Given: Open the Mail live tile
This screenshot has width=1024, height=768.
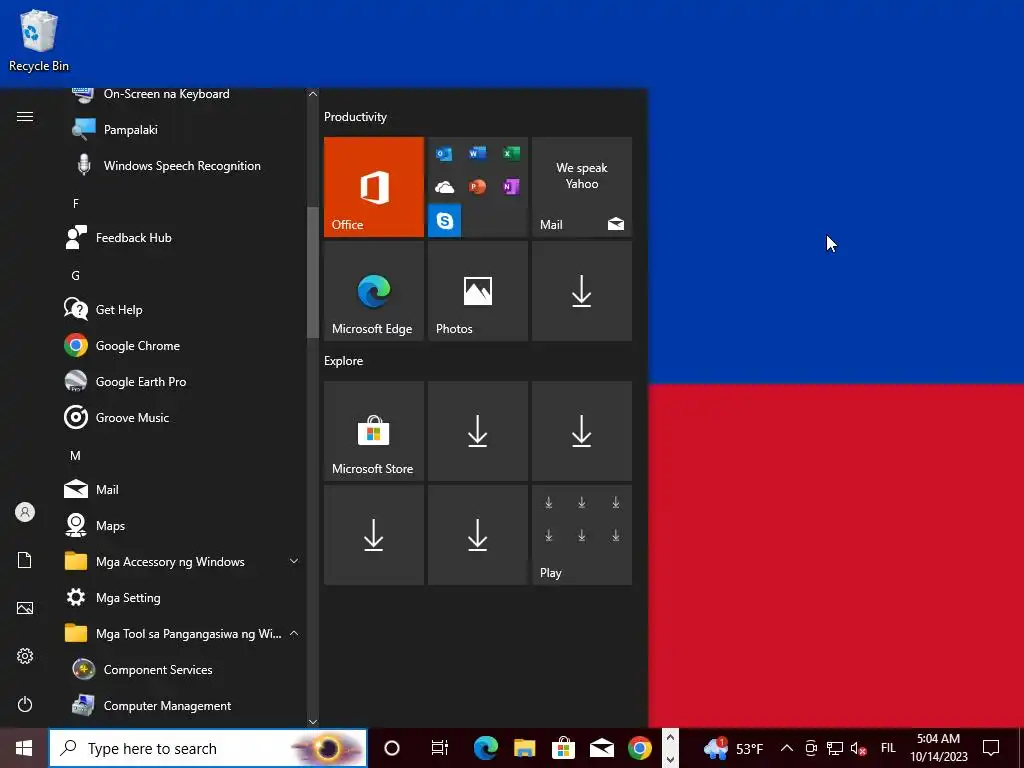Looking at the screenshot, I should tap(582, 187).
